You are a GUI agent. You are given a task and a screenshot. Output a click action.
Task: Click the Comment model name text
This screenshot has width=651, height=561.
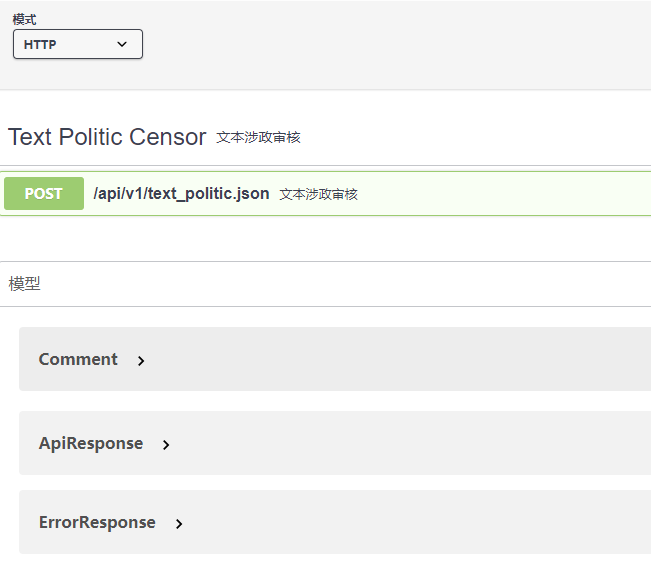(x=78, y=359)
